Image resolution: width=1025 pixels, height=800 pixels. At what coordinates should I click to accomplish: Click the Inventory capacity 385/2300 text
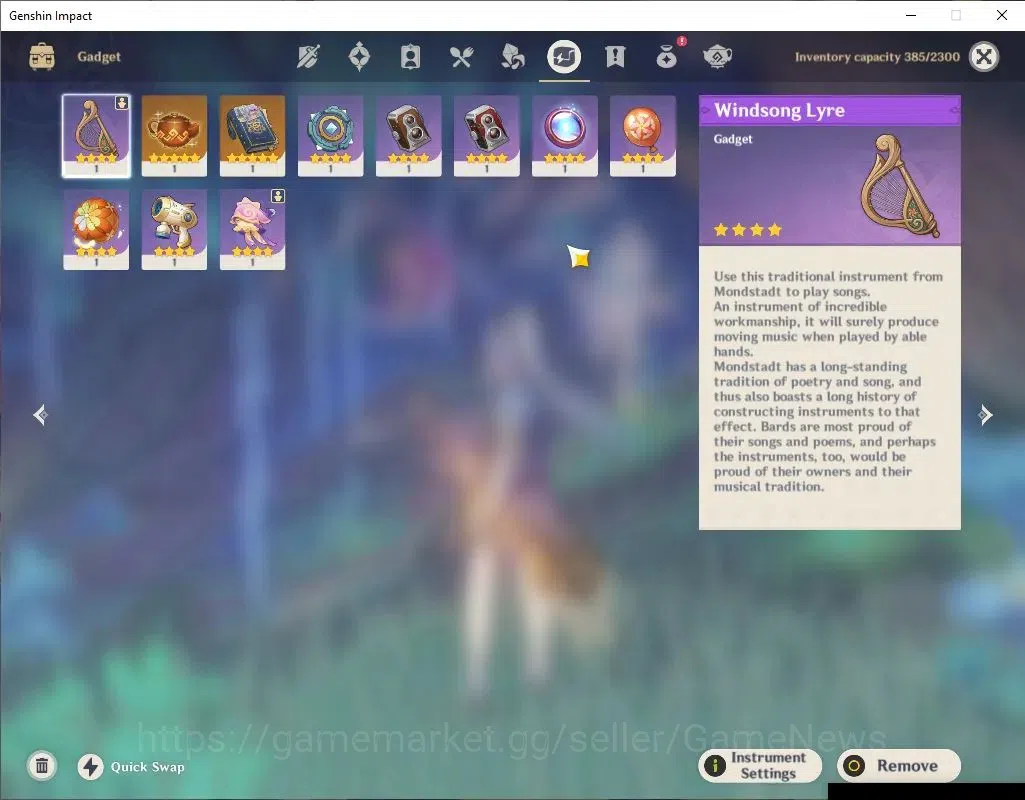(x=877, y=57)
